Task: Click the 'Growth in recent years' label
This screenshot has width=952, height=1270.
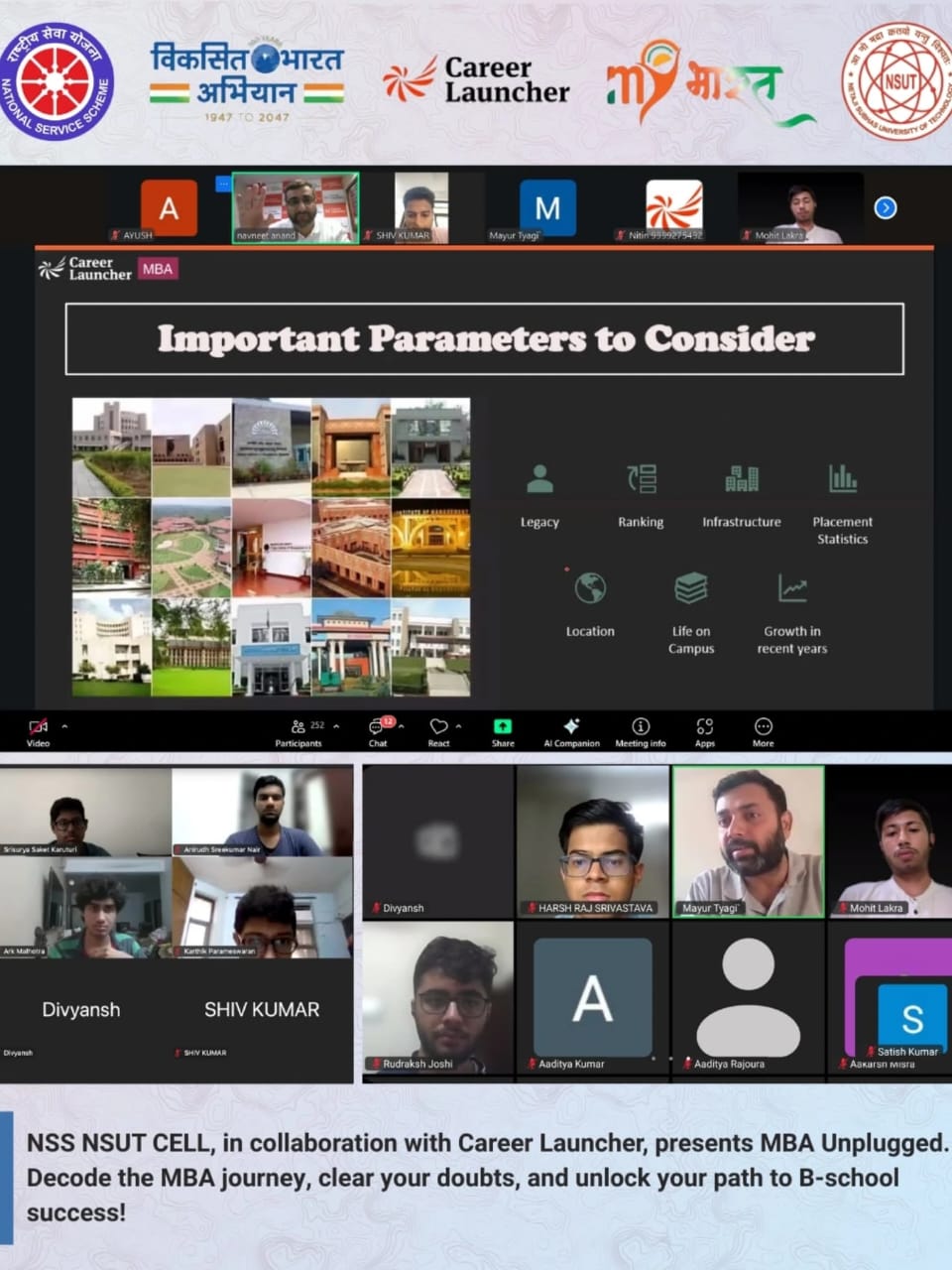Action: point(792,640)
